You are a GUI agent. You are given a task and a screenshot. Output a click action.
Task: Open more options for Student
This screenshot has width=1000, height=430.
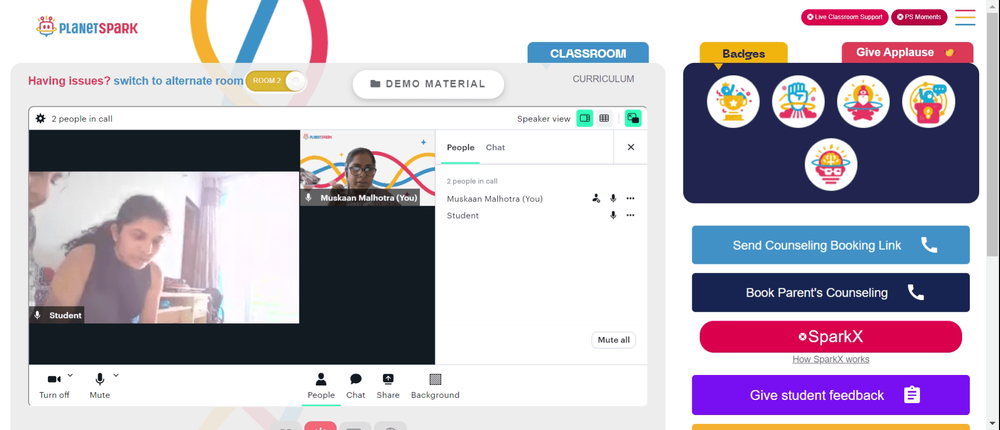pos(630,215)
